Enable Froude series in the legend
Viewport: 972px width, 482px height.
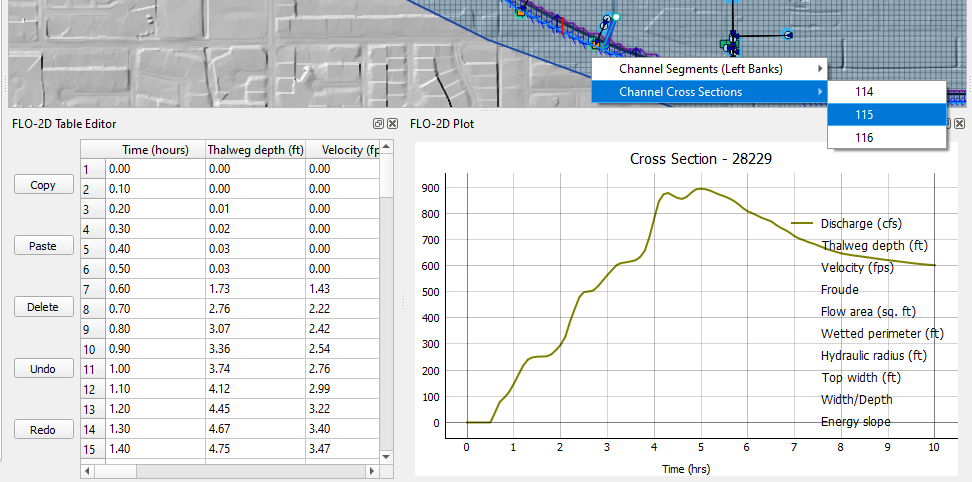coord(839,290)
